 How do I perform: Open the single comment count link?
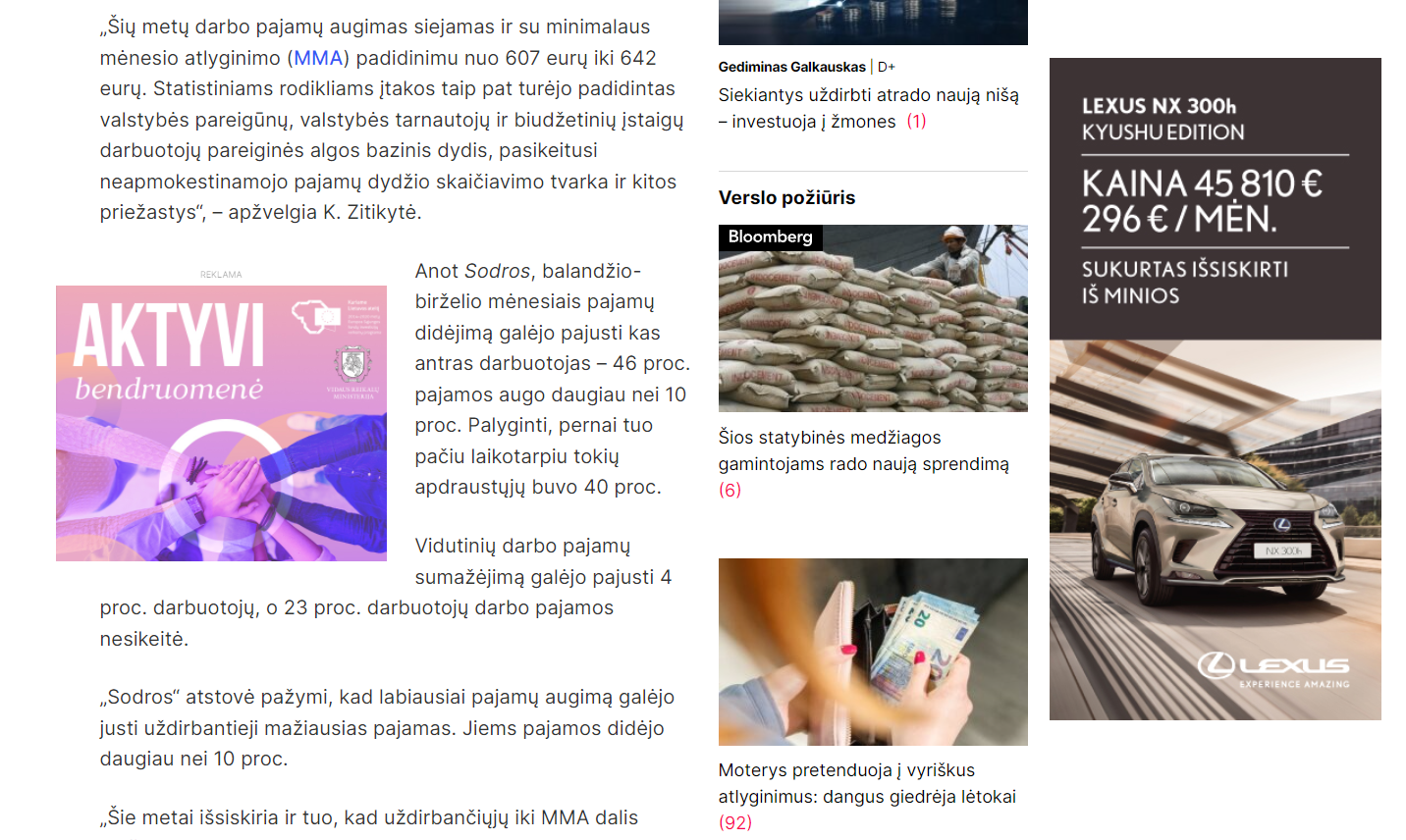click(916, 122)
